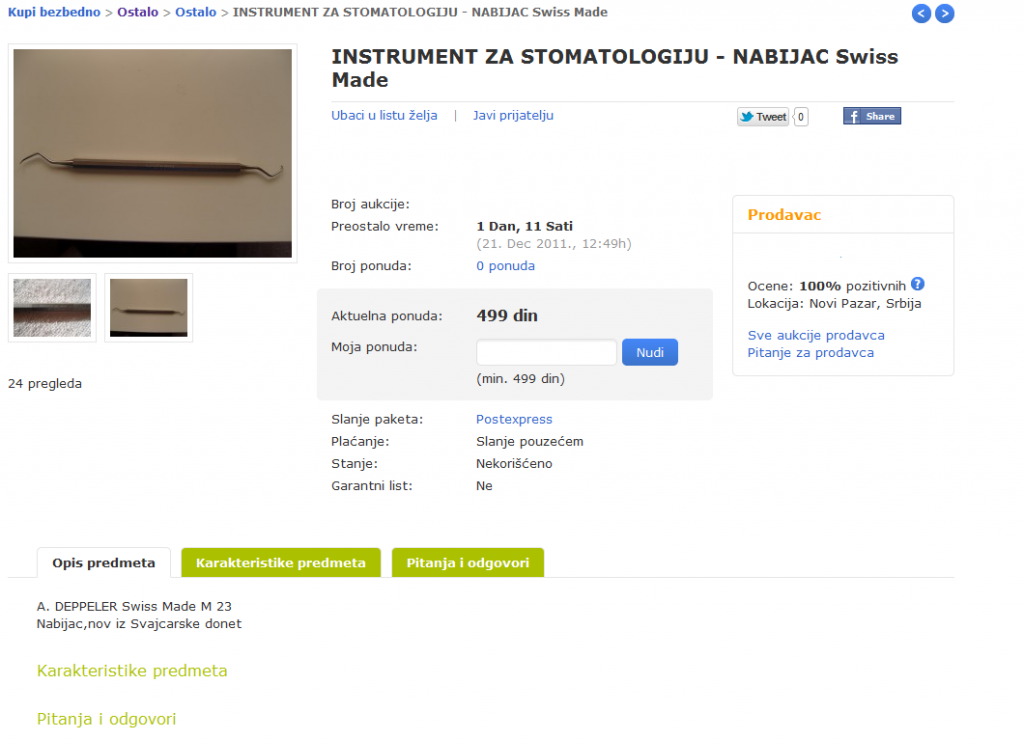Image resolution: width=1024 pixels, height=740 pixels.
Task: View the first small close-up thumbnail
Action: point(52,308)
